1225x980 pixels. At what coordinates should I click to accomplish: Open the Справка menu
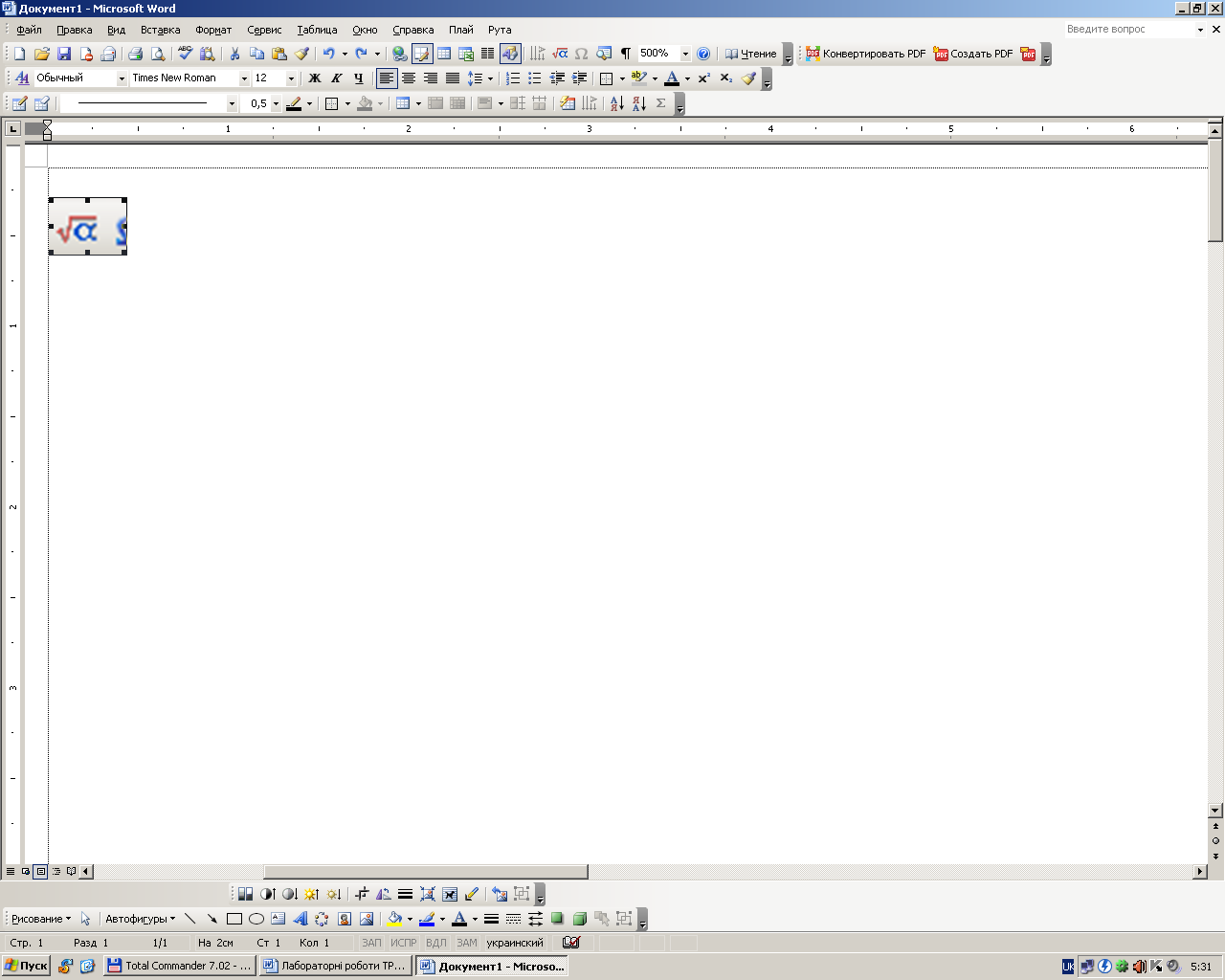(x=412, y=30)
